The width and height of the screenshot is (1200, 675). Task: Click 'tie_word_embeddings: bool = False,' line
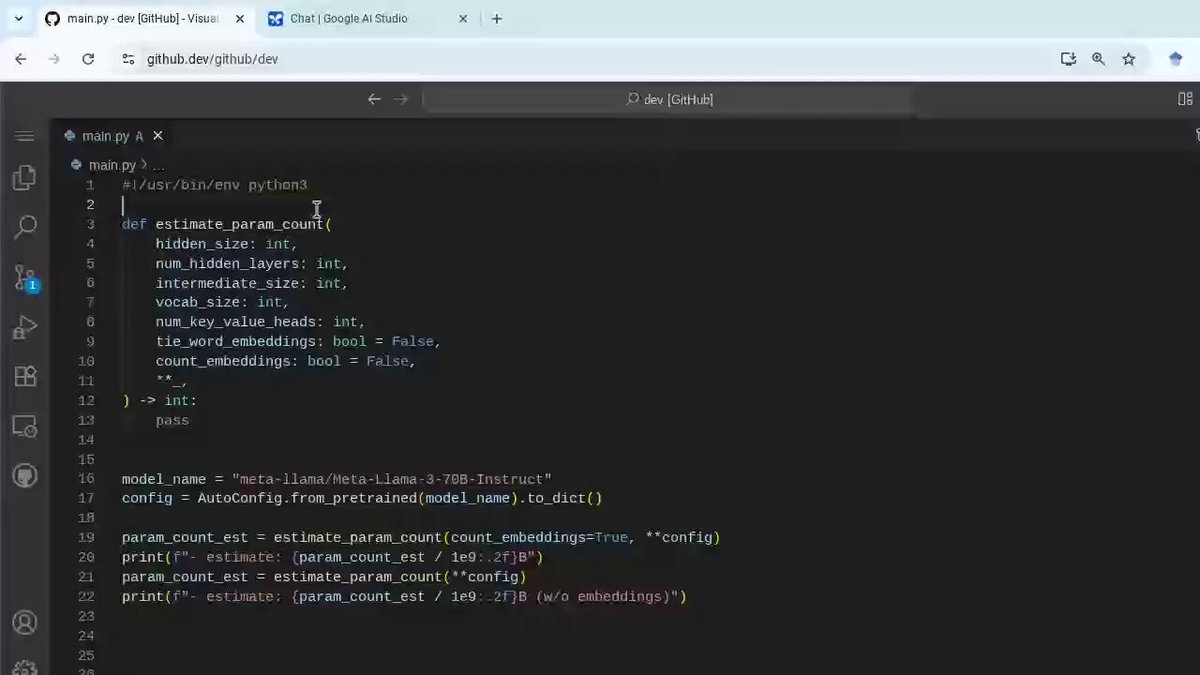[x=298, y=342]
